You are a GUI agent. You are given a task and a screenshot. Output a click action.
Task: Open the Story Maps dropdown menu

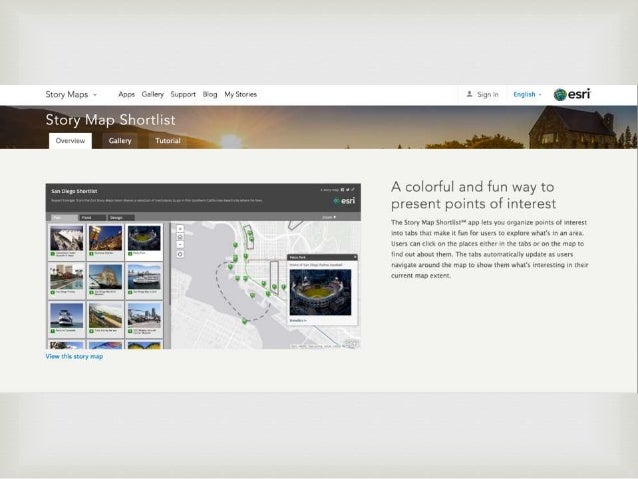(71, 94)
